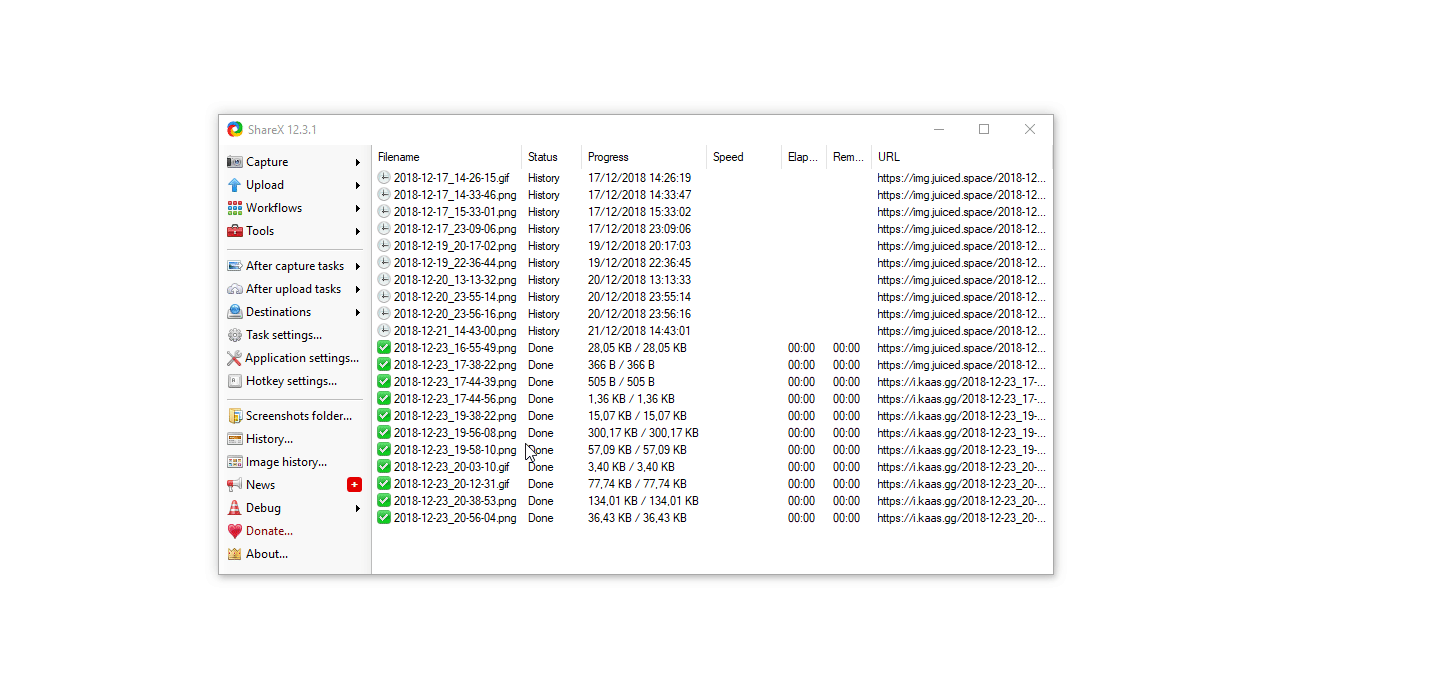Click the Task settings gear icon
This screenshot has height=687, width=1436.
point(234,335)
